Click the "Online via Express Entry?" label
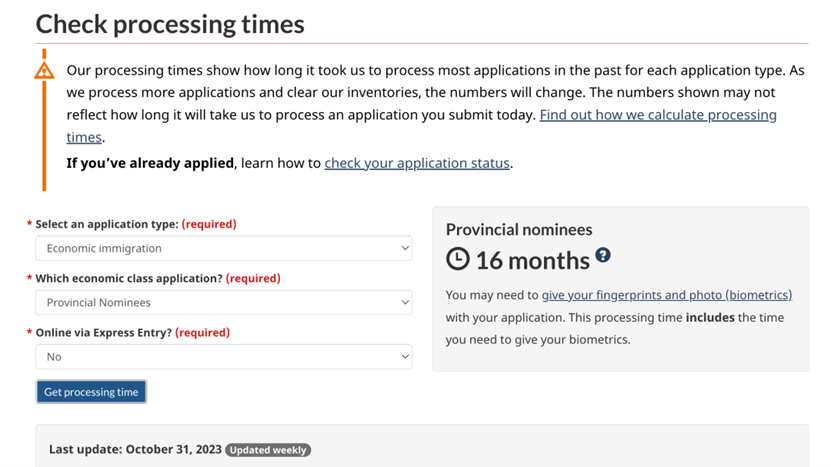The height and width of the screenshot is (467, 831). click(104, 332)
